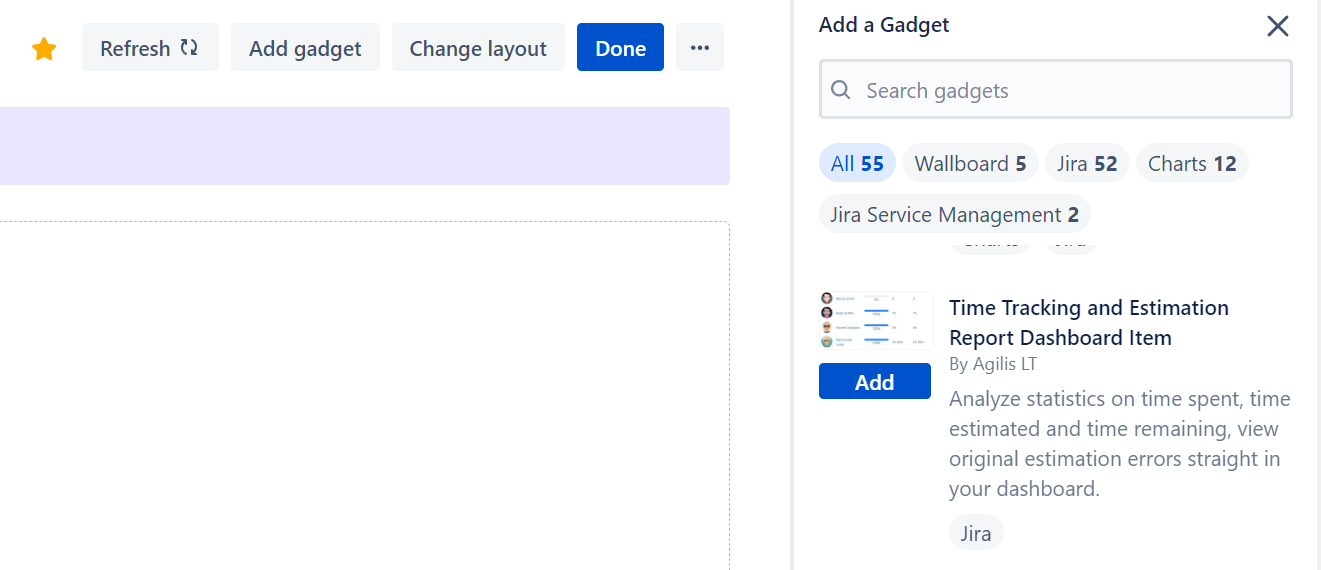Click the By Agilis LT vendor text
Image resolution: width=1321 pixels, height=570 pixels.
pos(993,364)
